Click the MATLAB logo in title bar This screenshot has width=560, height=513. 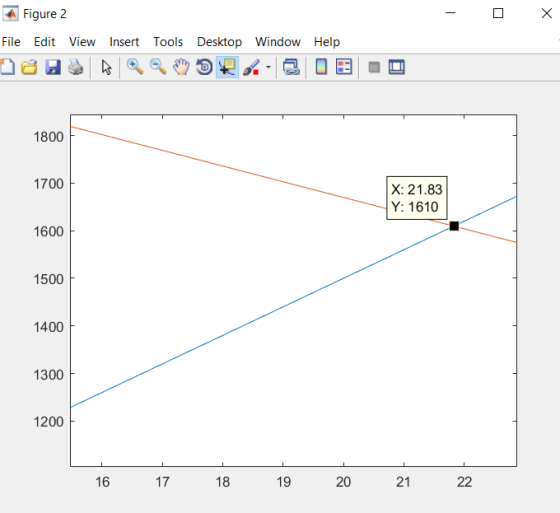coord(10,14)
